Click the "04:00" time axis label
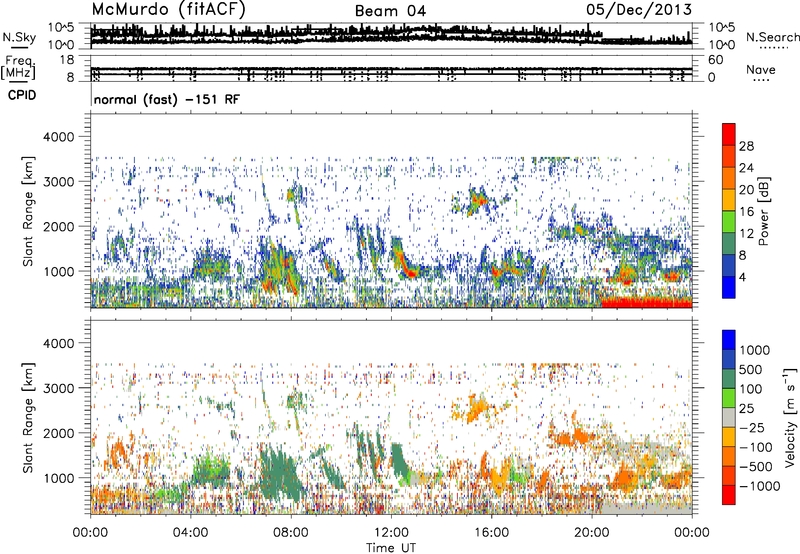800x554 pixels. pyautogui.click(x=190, y=532)
